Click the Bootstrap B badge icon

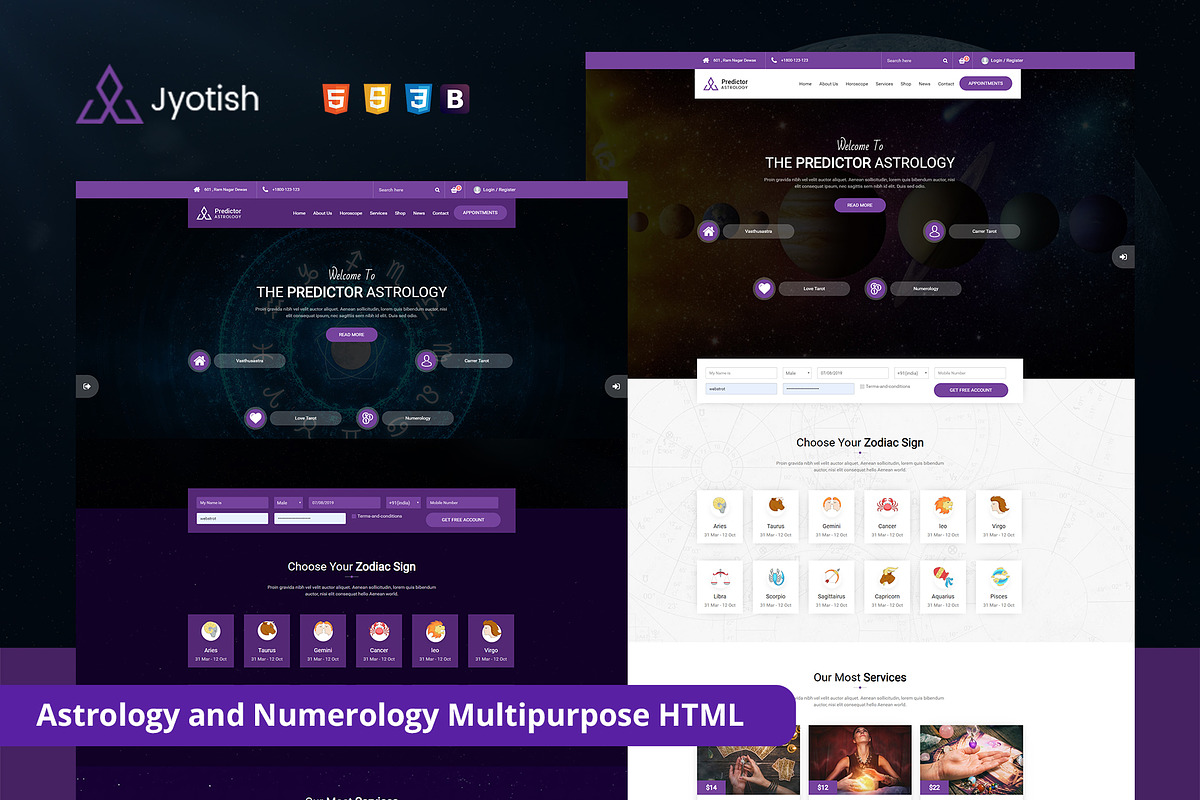click(455, 98)
